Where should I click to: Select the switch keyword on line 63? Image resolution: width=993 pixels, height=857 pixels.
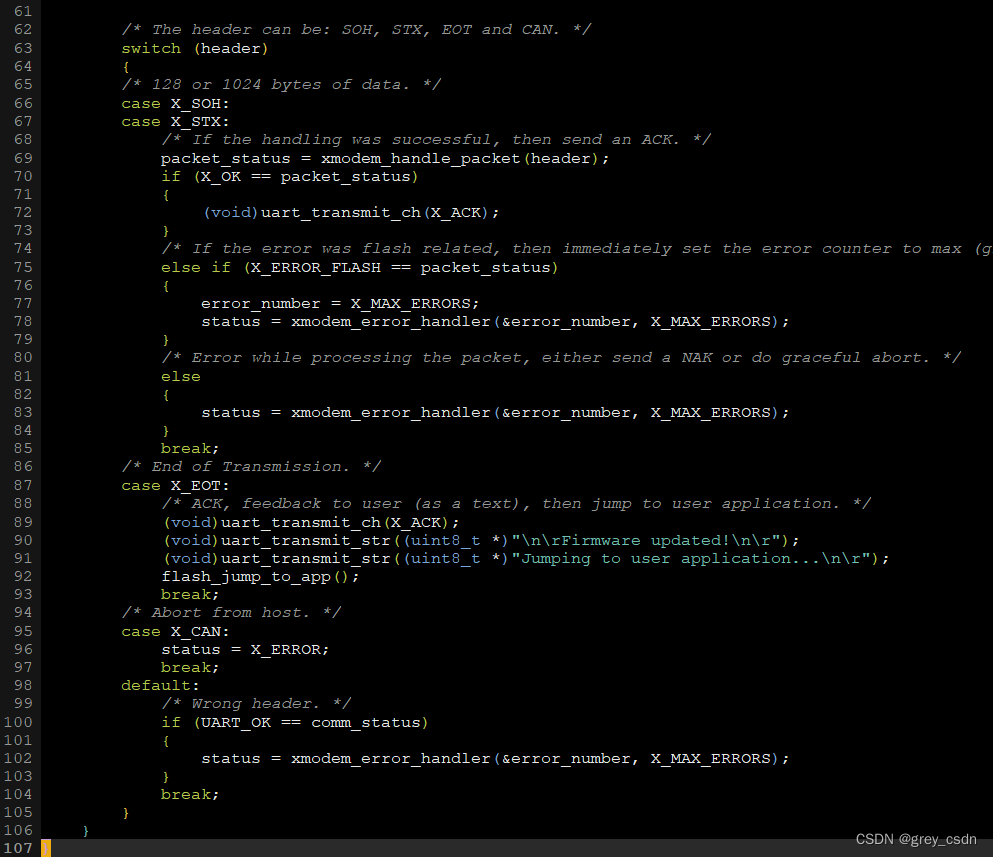[x=150, y=47]
